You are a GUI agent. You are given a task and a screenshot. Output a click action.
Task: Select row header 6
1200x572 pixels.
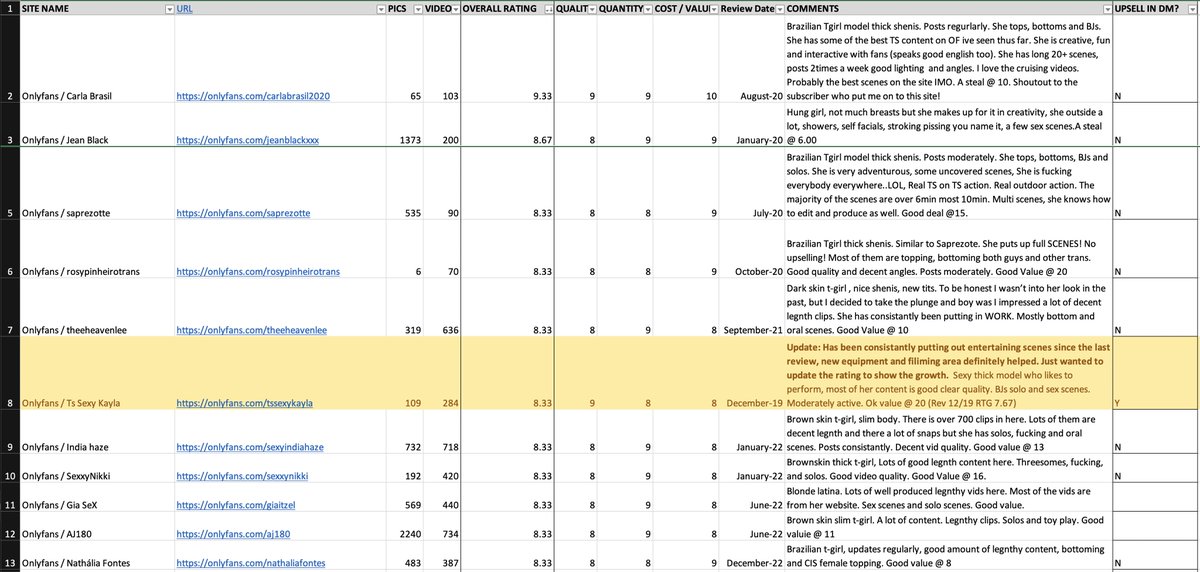pos(9,250)
